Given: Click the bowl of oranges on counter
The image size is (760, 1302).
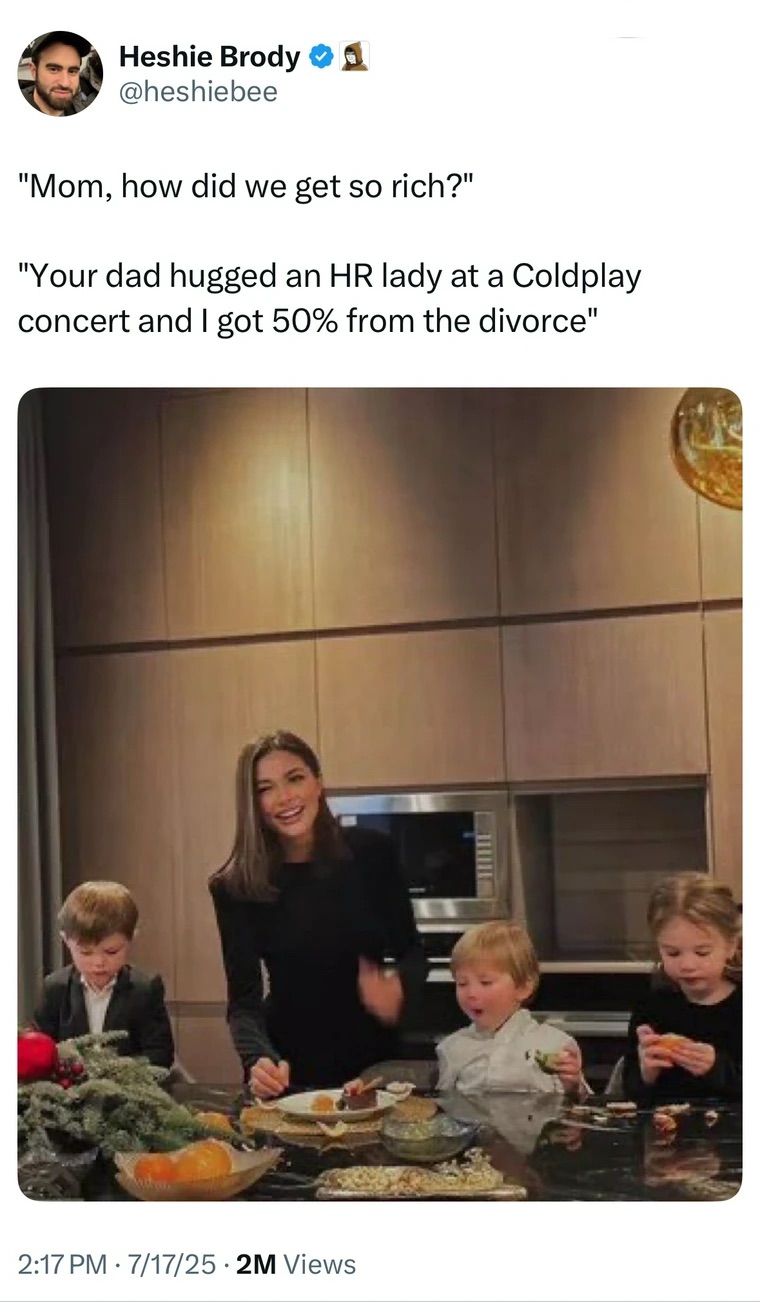Looking at the screenshot, I should 196,1169.
